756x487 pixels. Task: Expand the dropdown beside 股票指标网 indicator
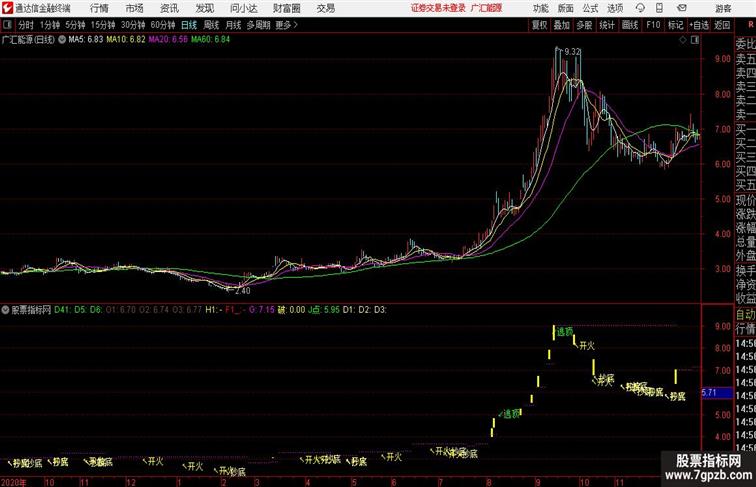5,310
